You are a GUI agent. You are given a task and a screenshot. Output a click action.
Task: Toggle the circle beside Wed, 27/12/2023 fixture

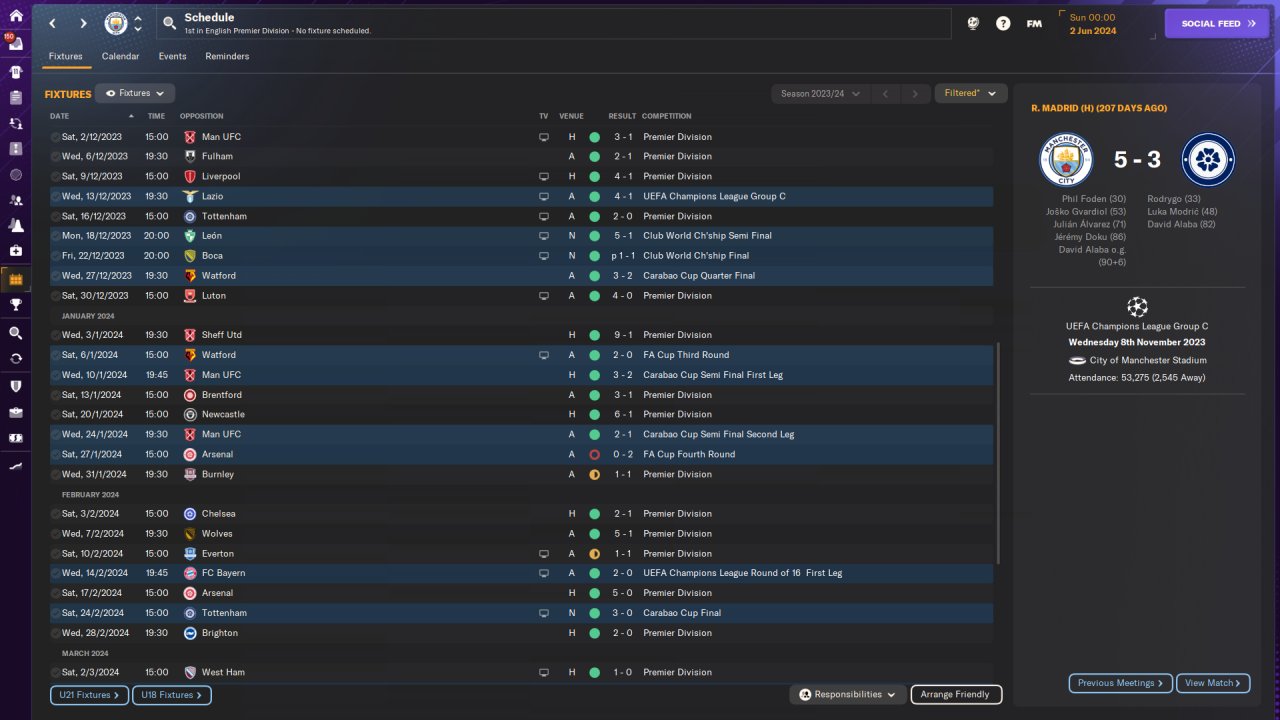click(55, 276)
